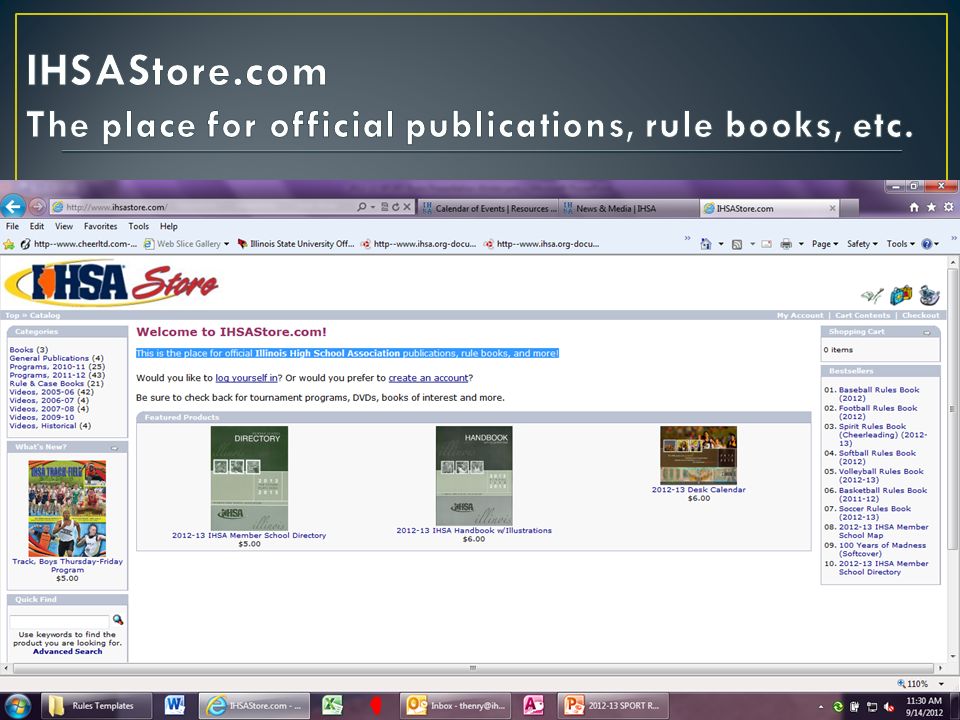Screen dimensions: 960x720
Task: Click the Add to Favorites bar star icon
Action: (9, 244)
